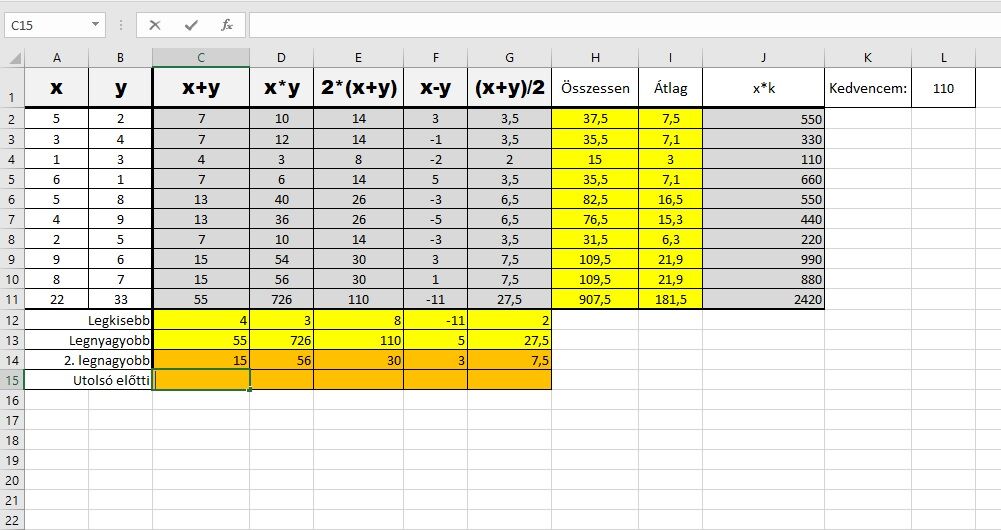Click the x*y header cell

click(x=282, y=88)
